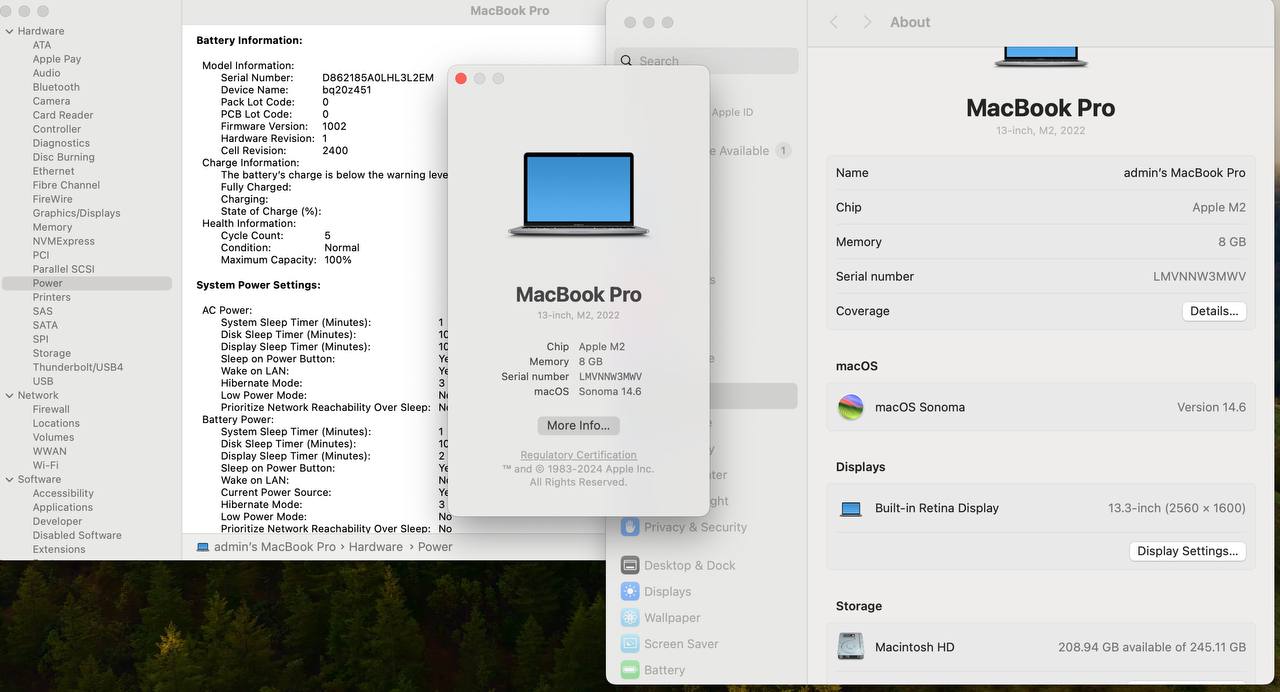
Task: Select Disabled Software under Software
Action: (77, 535)
